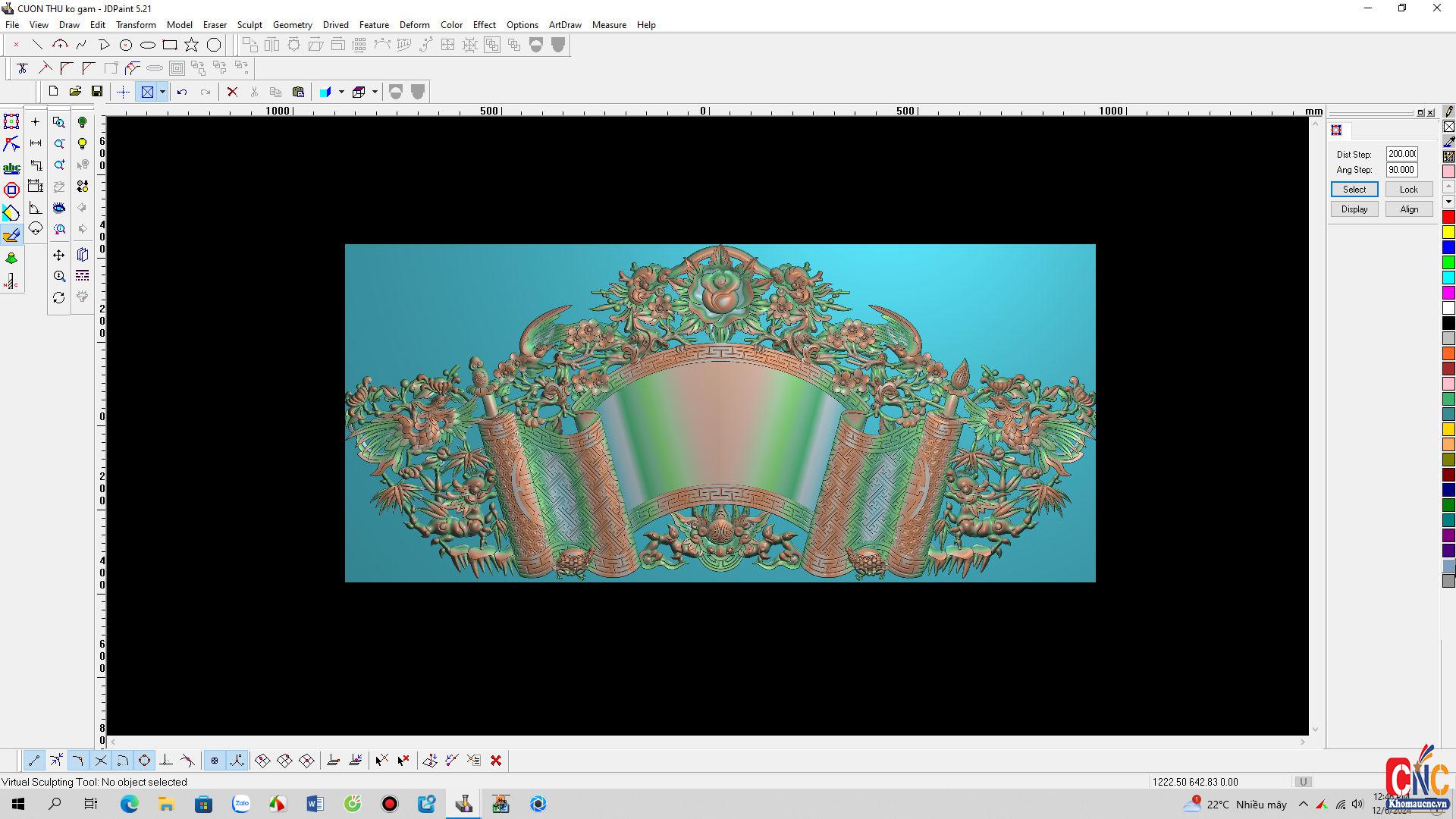Open dropdown next to cyan cube icon

click(341, 92)
